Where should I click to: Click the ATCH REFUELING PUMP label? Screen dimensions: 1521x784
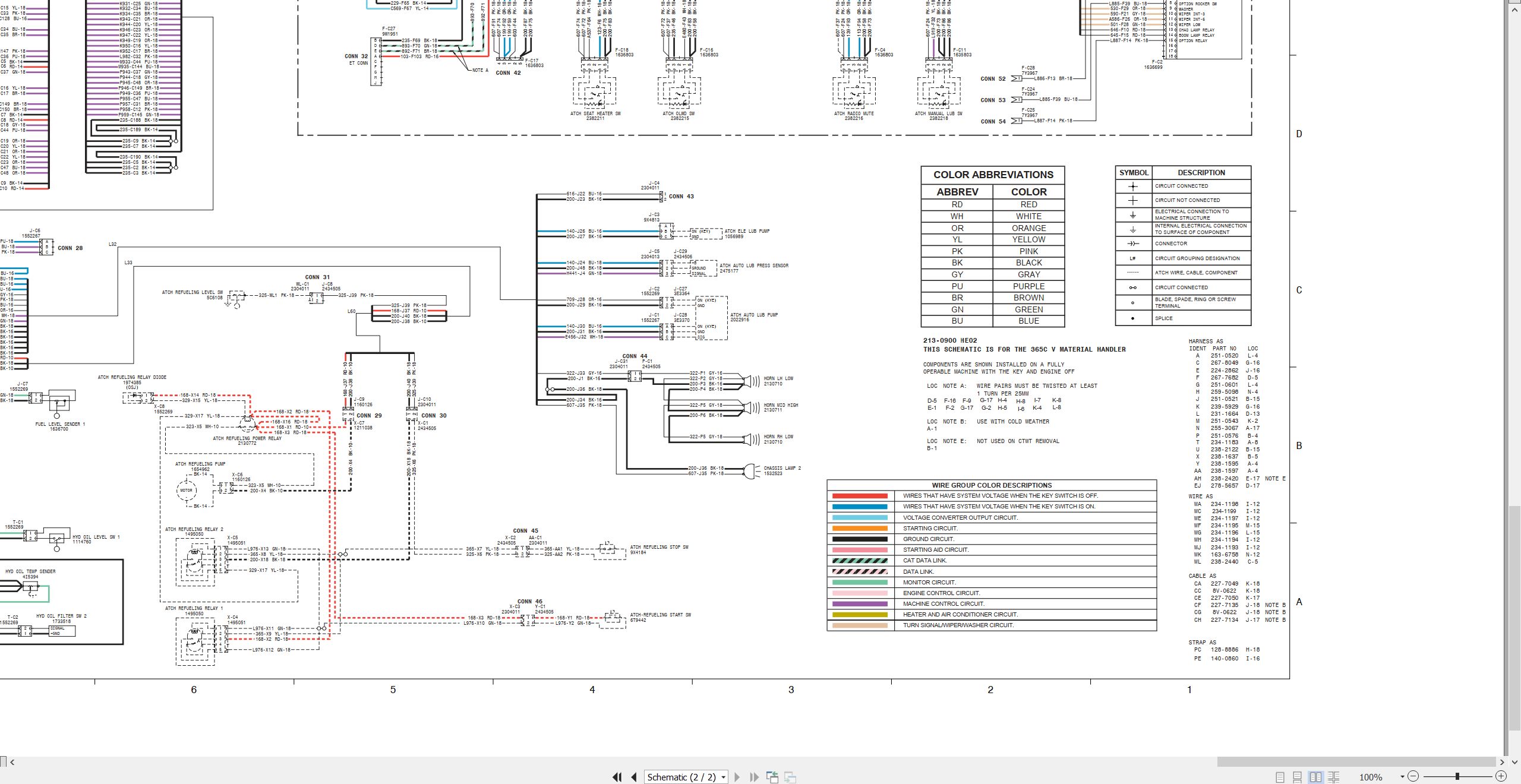tap(200, 464)
